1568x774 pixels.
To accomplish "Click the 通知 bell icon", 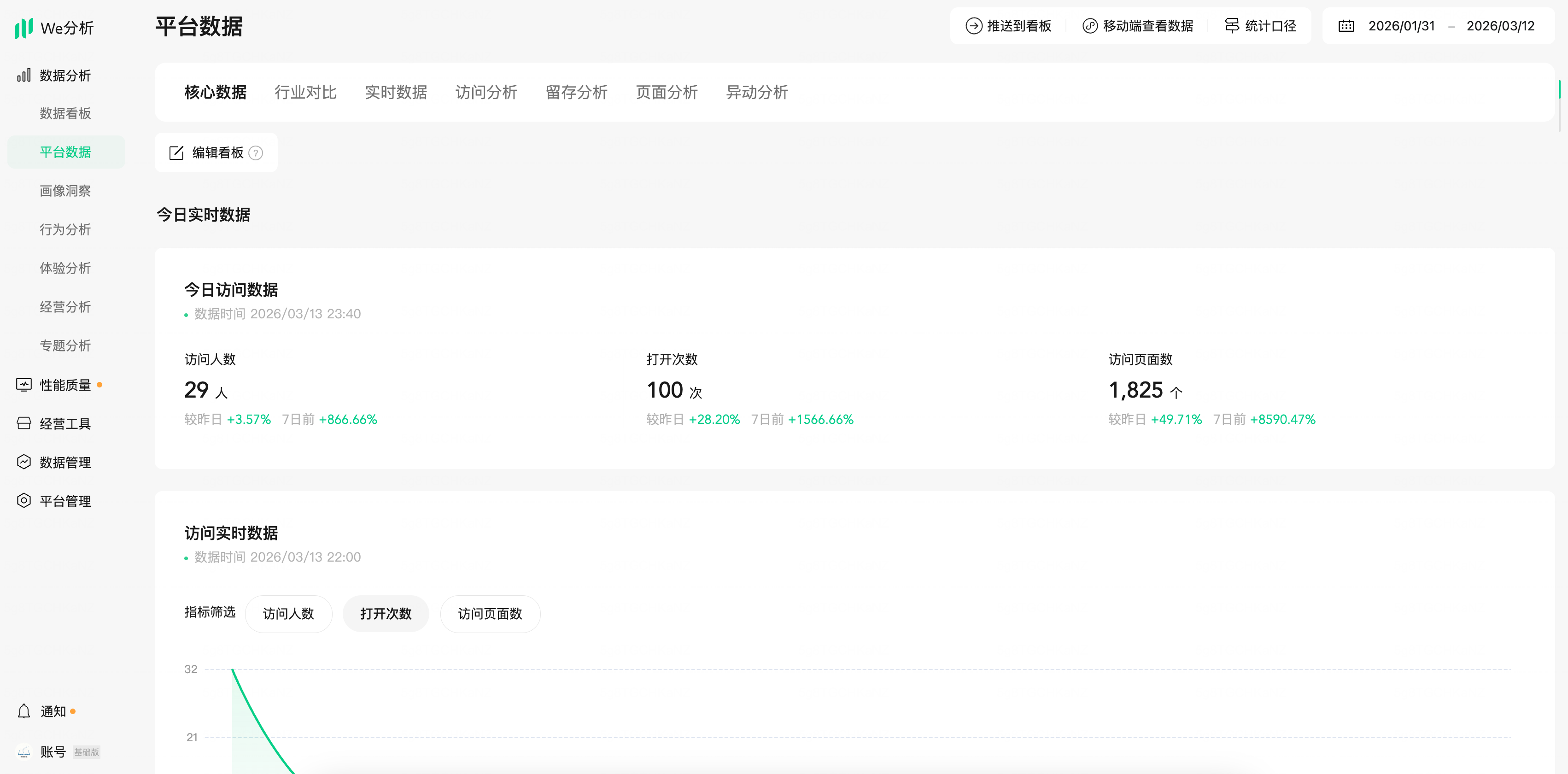I will tap(24, 711).
